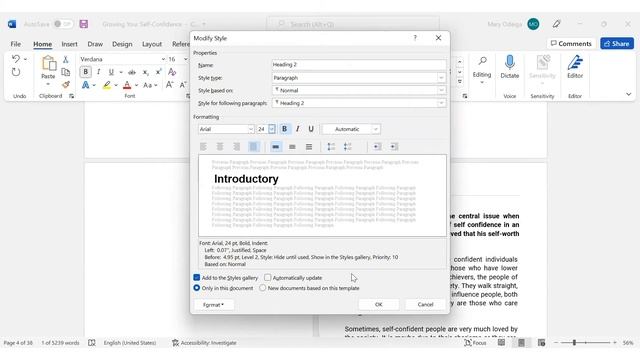Open the Style based on dropdown
The height and width of the screenshot is (360, 640).
point(441,90)
